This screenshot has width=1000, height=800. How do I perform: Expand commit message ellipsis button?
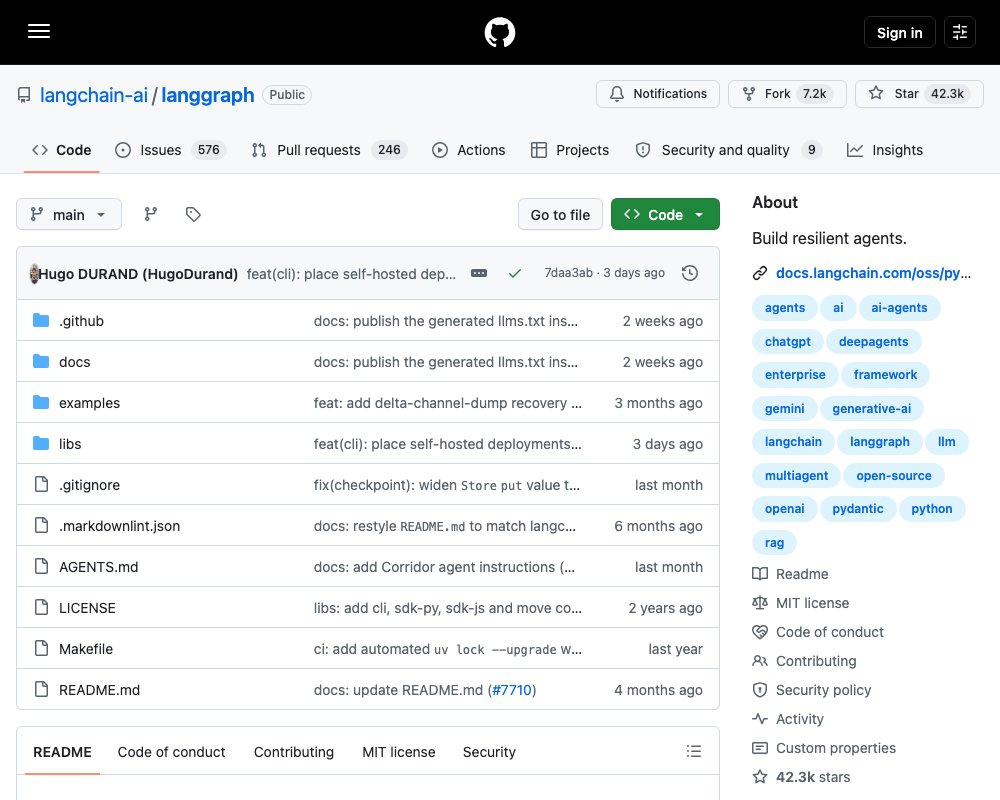[479, 273]
